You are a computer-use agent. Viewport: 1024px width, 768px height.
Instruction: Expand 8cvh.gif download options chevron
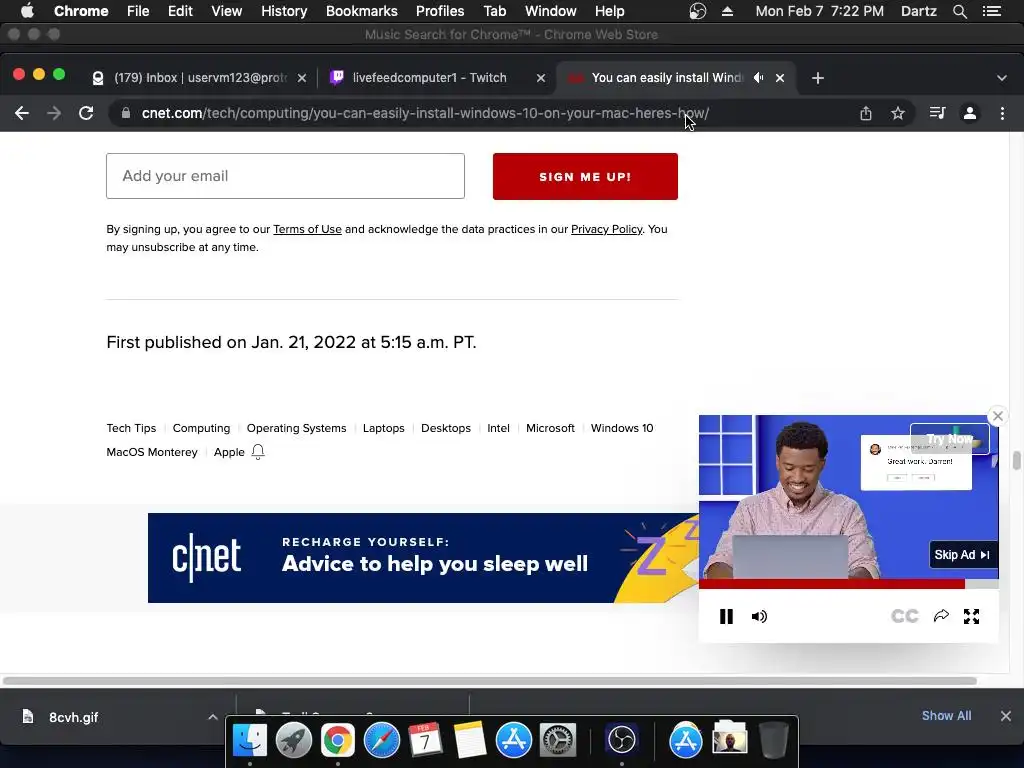(213, 717)
